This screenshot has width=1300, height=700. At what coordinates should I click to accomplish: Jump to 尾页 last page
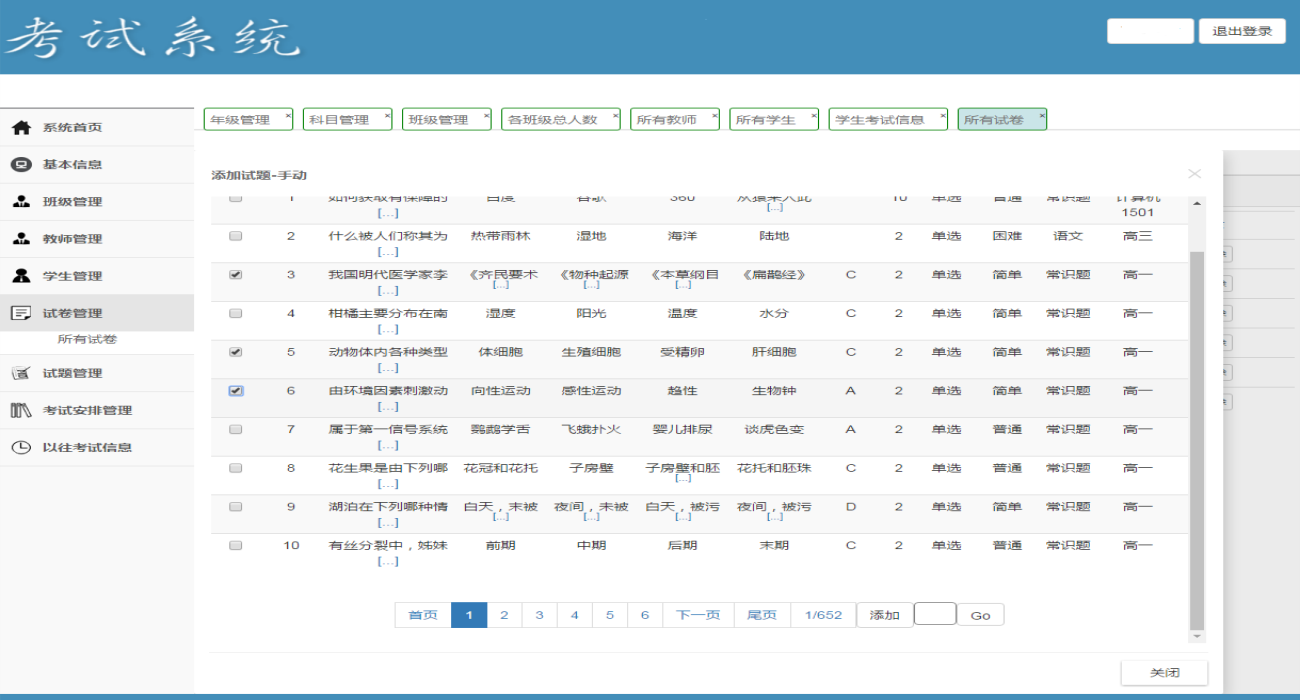pyautogui.click(x=762, y=615)
